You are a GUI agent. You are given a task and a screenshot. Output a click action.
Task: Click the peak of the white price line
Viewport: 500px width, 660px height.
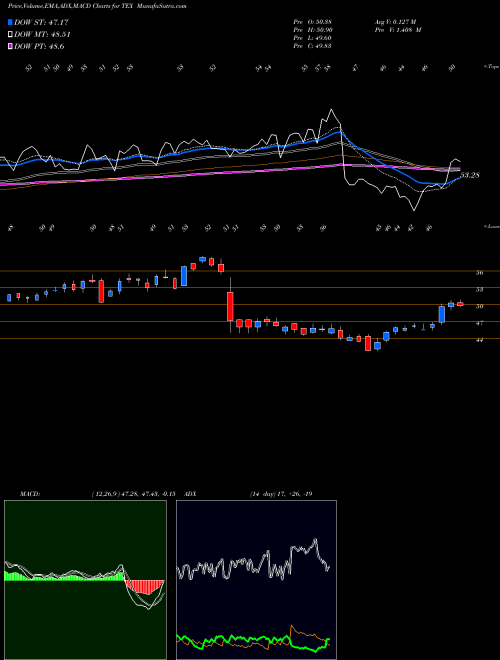[x=332, y=110]
